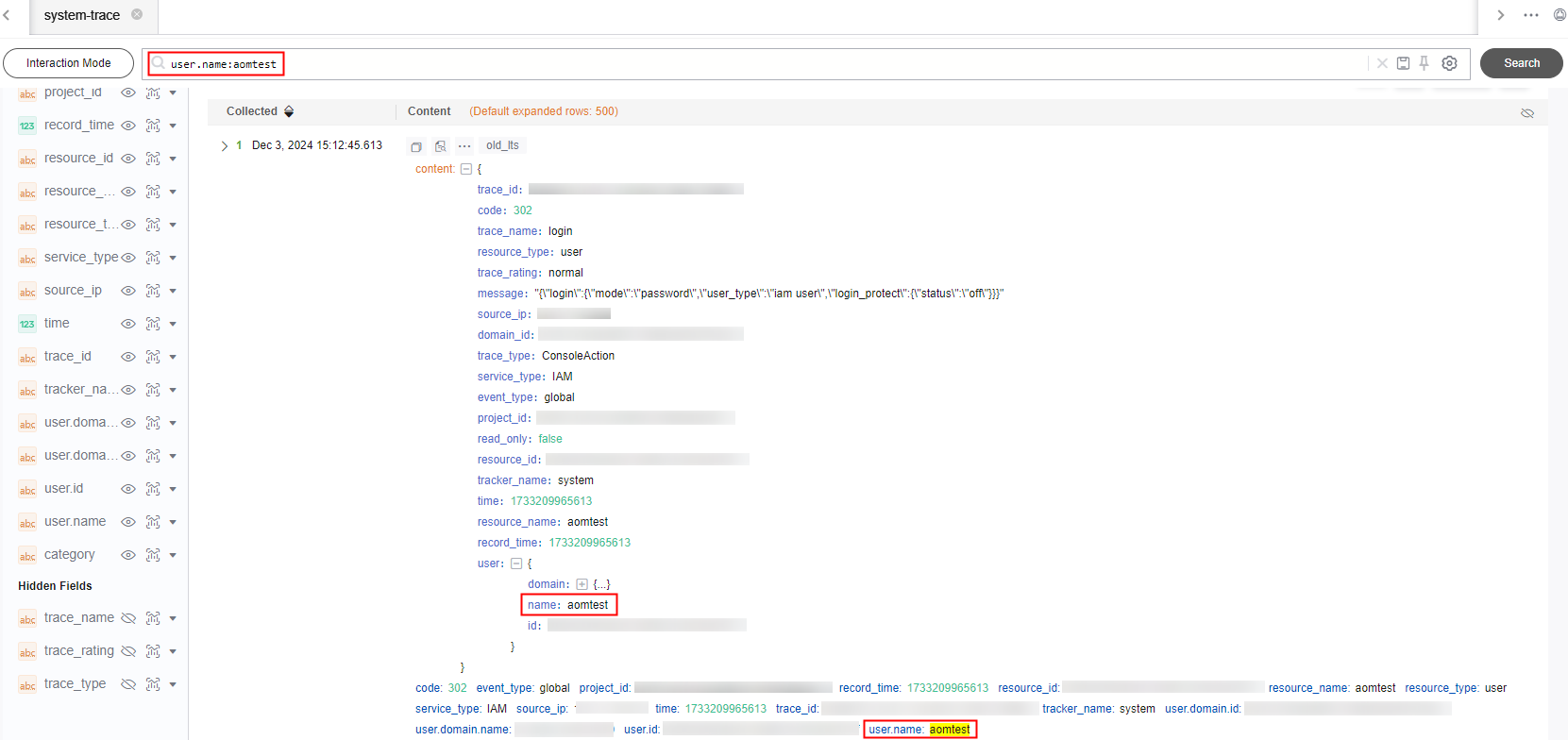Collapse the content JSON object
Viewport: 1568px width, 740px height.
[x=466, y=169]
